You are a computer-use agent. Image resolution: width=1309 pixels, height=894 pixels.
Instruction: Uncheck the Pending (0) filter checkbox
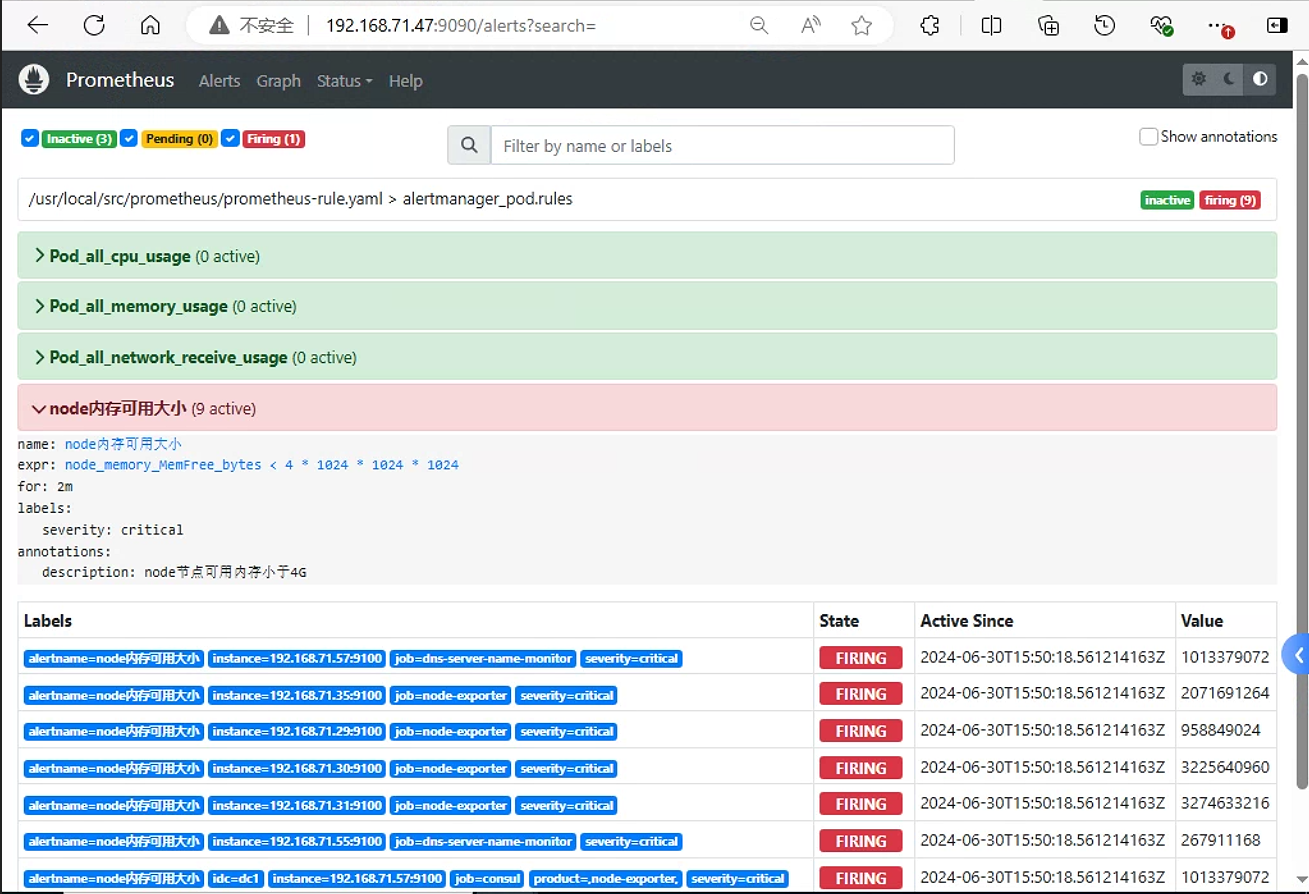(x=128, y=138)
